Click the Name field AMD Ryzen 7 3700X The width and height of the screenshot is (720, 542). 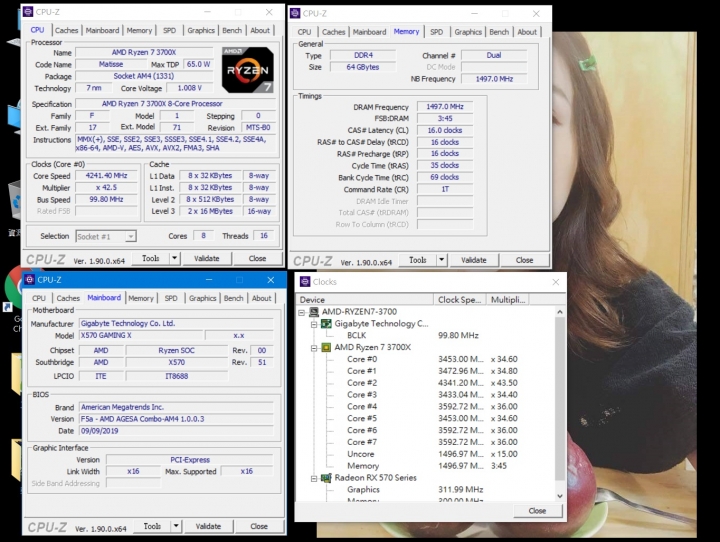144,52
